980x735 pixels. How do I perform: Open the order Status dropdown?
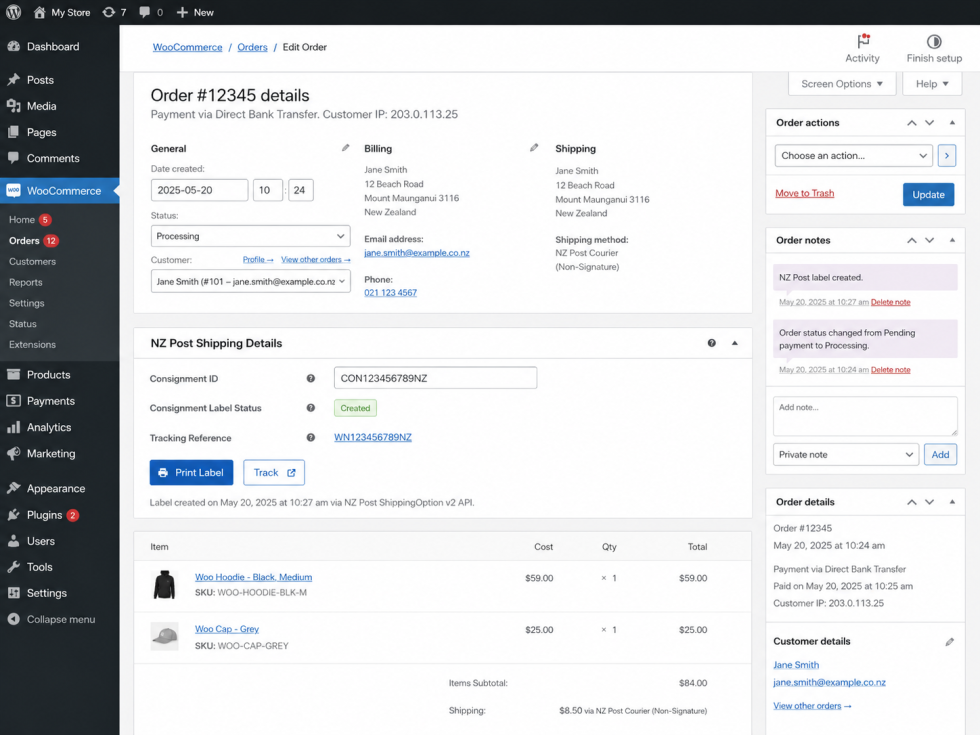pyautogui.click(x=250, y=236)
